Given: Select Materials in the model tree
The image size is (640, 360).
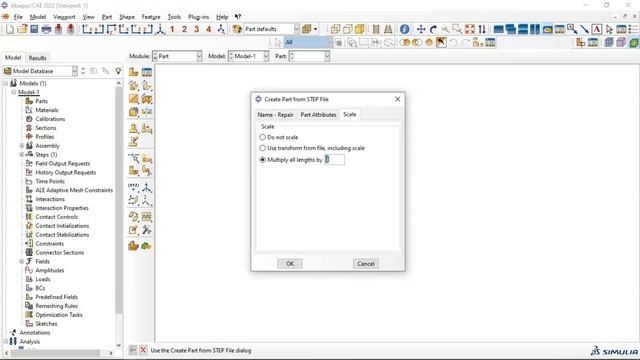Looking at the screenshot, I should [x=47, y=110].
